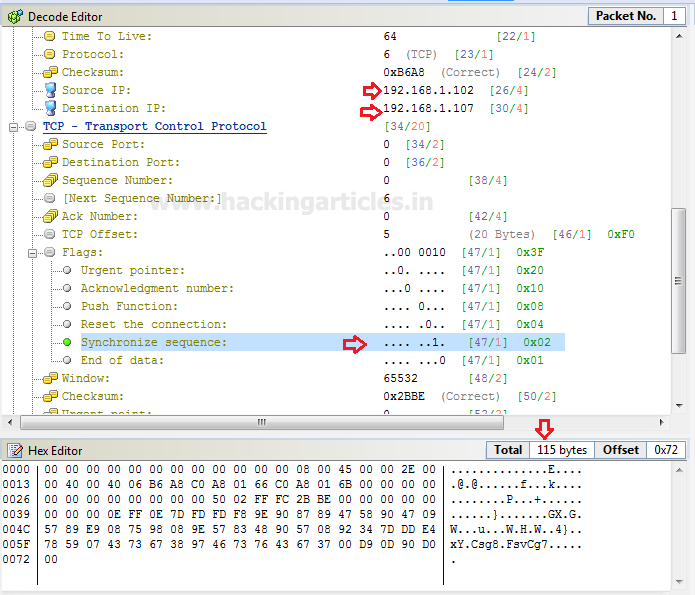Click the Source IP computer icon
This screenshot has height=595, width=695.
pyautogui.click(x=51, y=90)
